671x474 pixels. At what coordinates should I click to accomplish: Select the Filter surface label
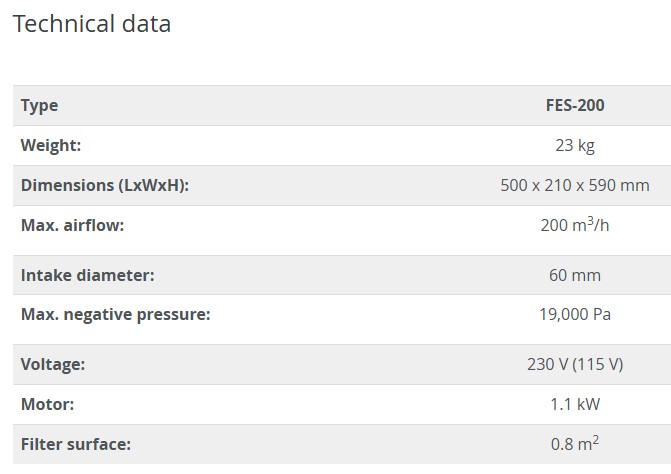(76, 444)
